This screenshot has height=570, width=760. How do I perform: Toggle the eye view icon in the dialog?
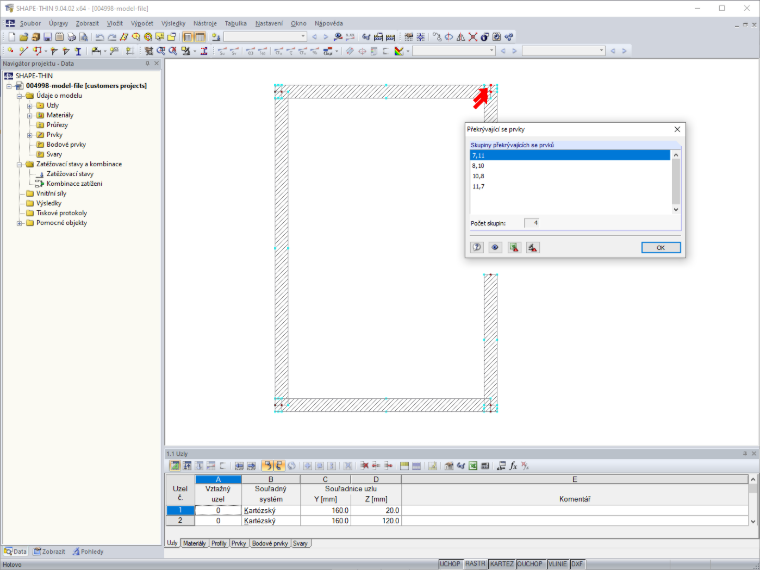tap(495, 247)
